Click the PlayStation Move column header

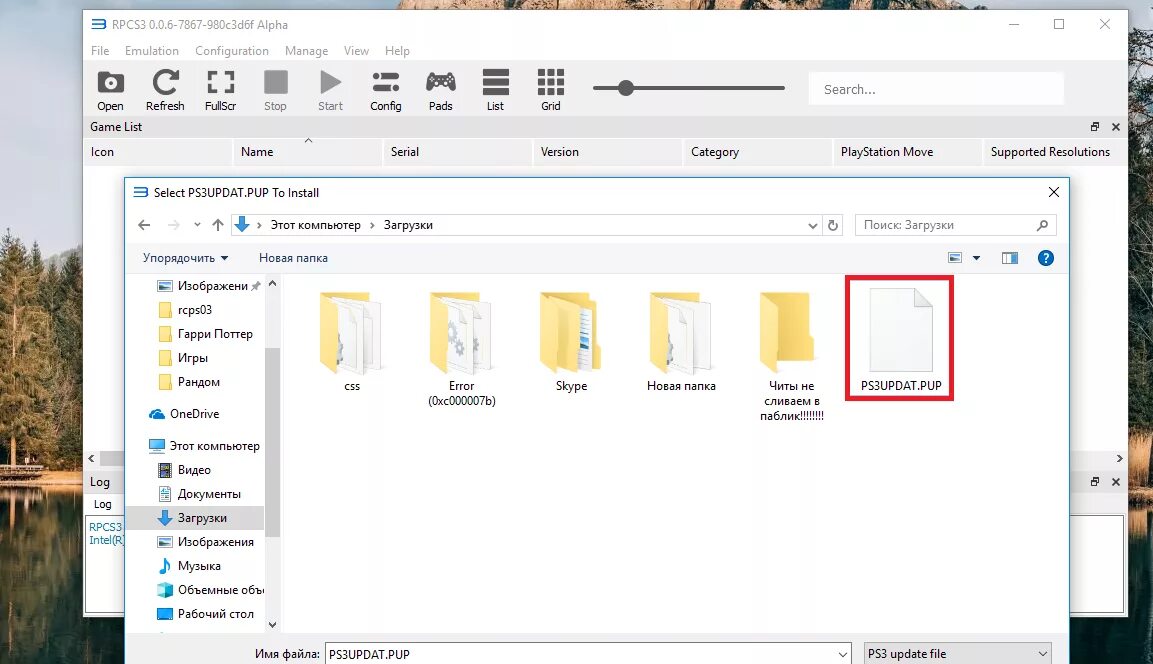coord(907,151)
